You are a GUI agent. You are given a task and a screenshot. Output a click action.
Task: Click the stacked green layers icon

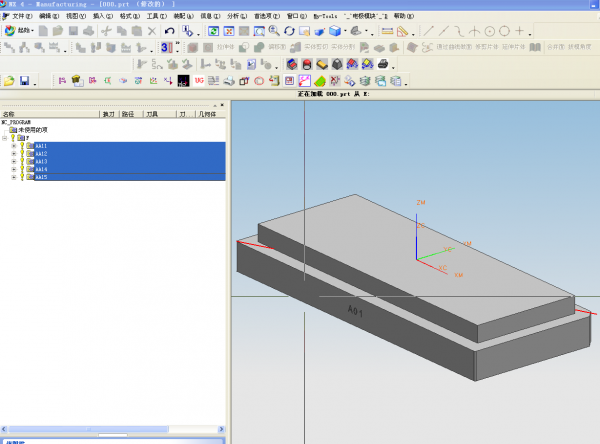(365, 81)
